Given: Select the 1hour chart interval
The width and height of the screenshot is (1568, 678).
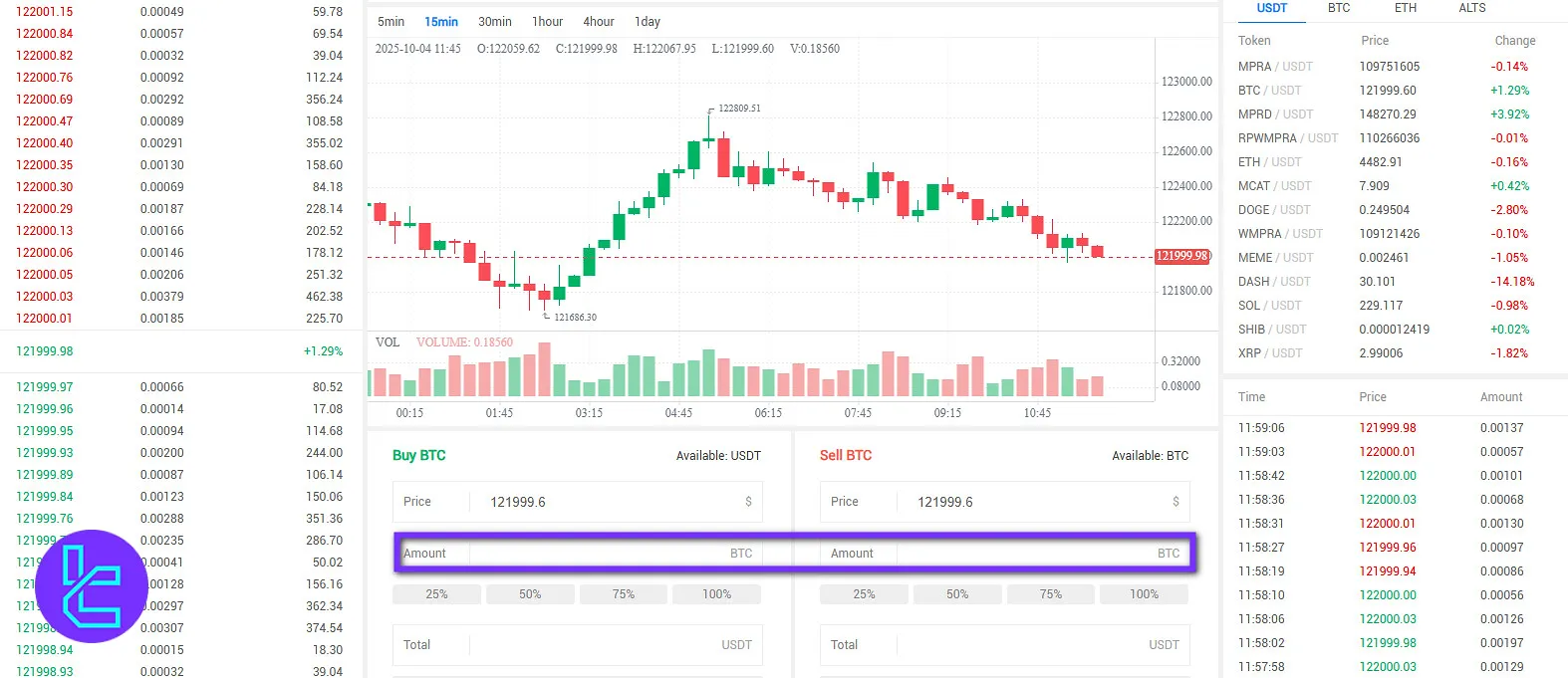Looking at the screenshot, I should 547,22.
